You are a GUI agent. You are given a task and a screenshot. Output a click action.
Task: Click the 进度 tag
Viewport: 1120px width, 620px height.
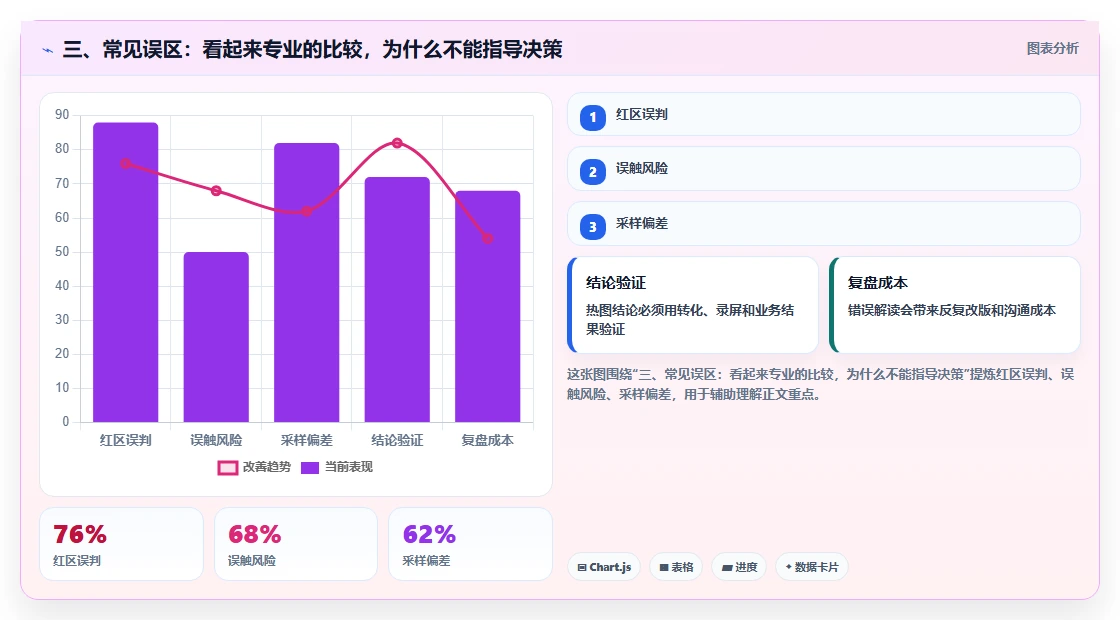[739, 567]
